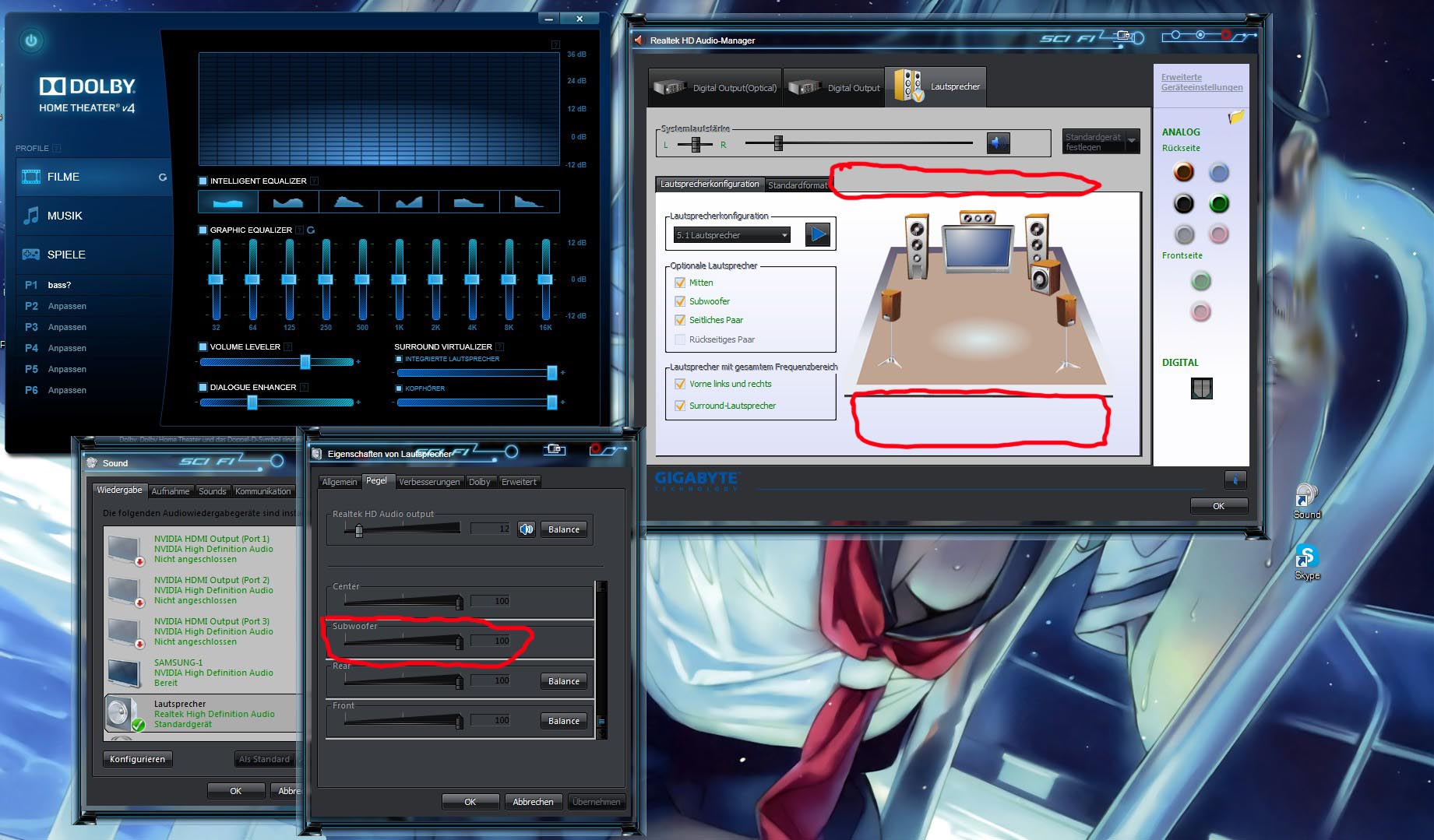Uncheck the Subwoofer optional speaker
The height and width of the screenshot is (840, 1434).
(680, 301)
